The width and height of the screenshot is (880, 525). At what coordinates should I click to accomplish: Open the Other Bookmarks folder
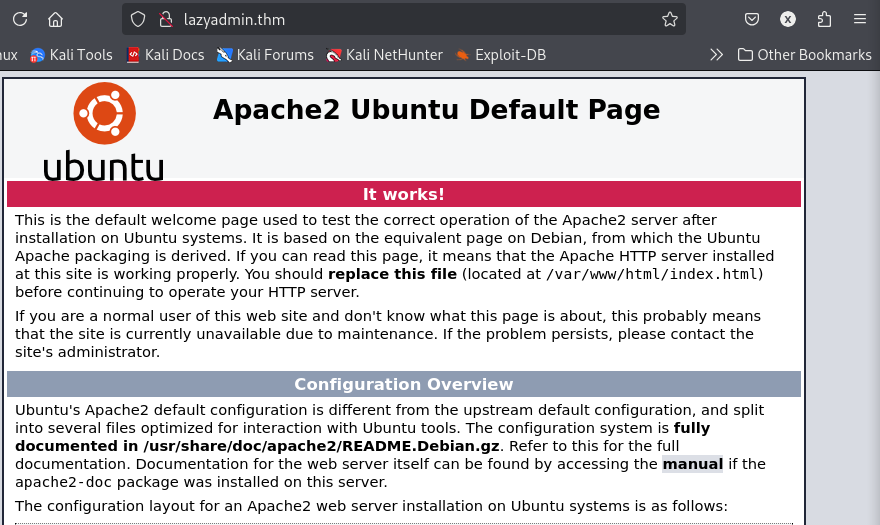(804, 55)
